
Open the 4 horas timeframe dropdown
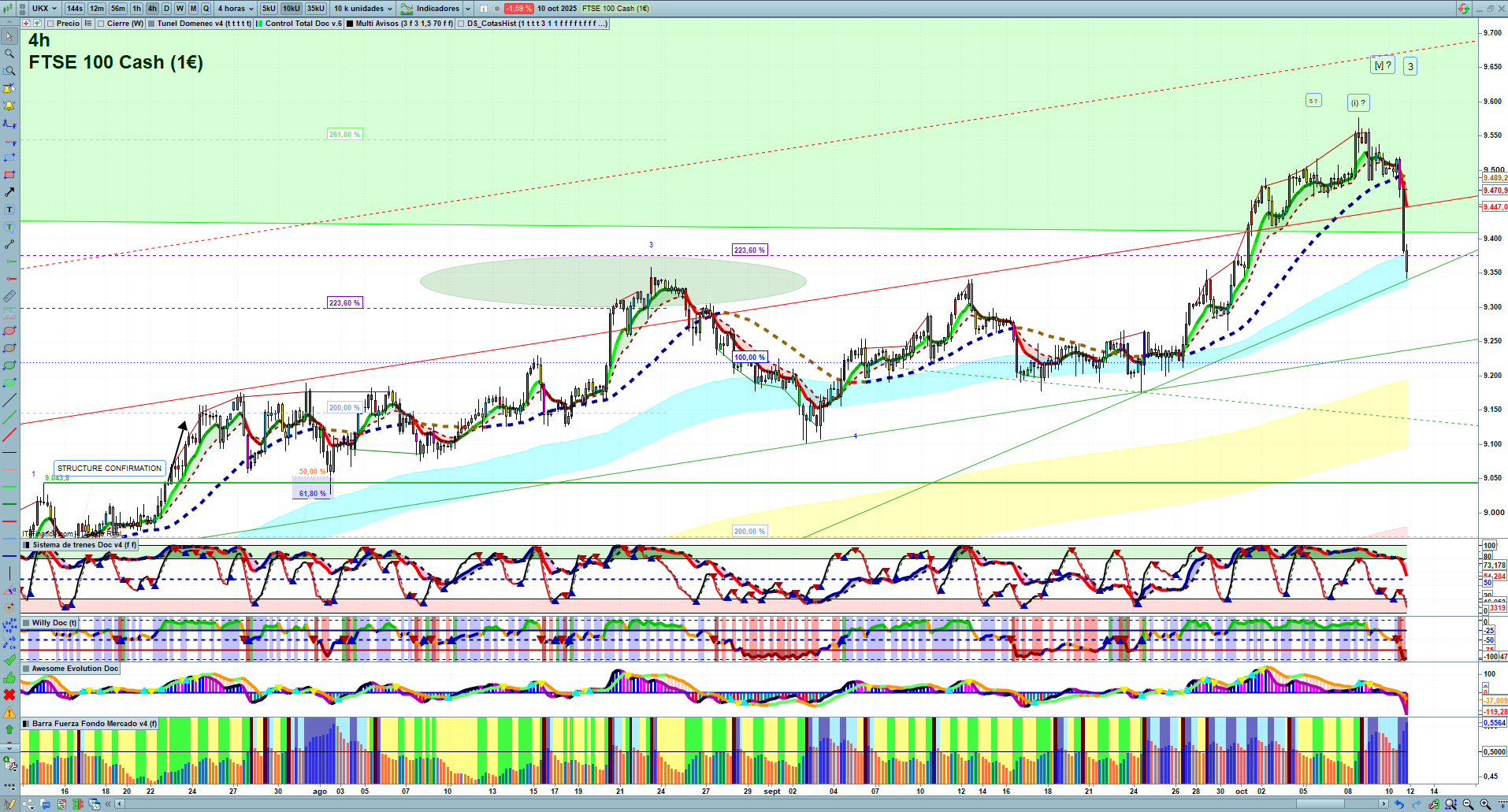click(236, 9)
